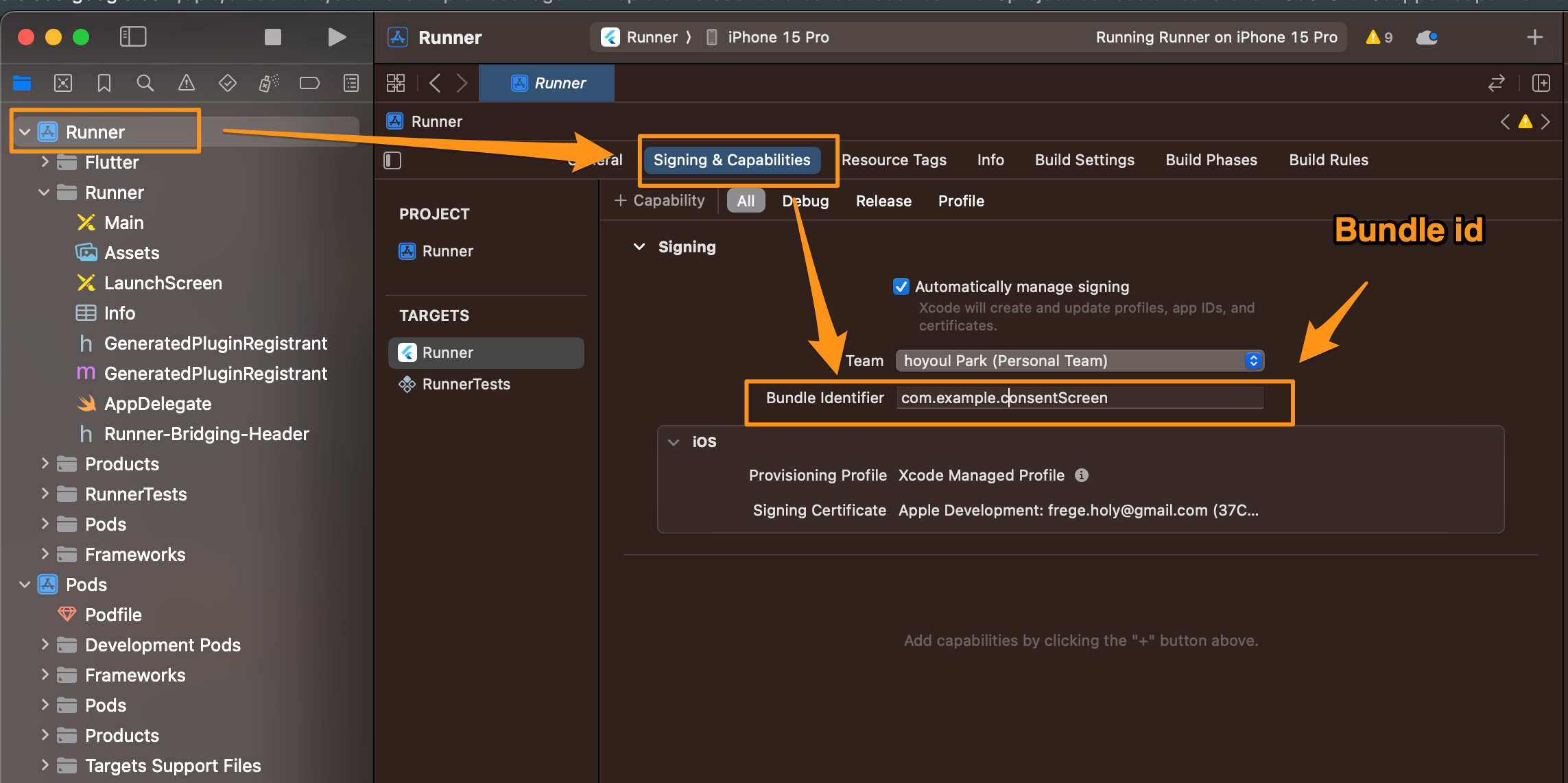Uncheck Automatically manage signing
The image size is (1568, 783).
tap(901, 287)
